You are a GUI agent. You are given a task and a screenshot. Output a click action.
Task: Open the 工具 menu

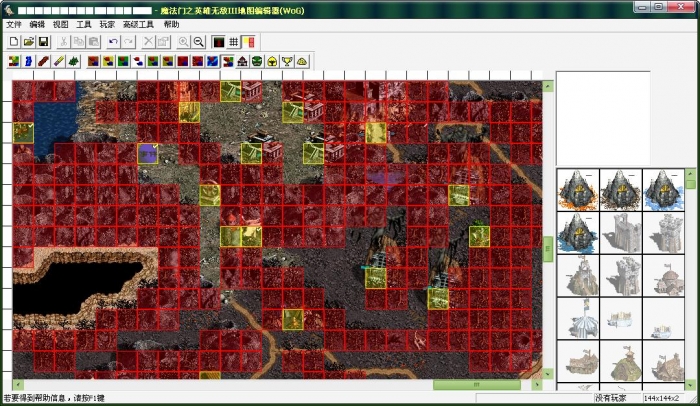point(83,25)
